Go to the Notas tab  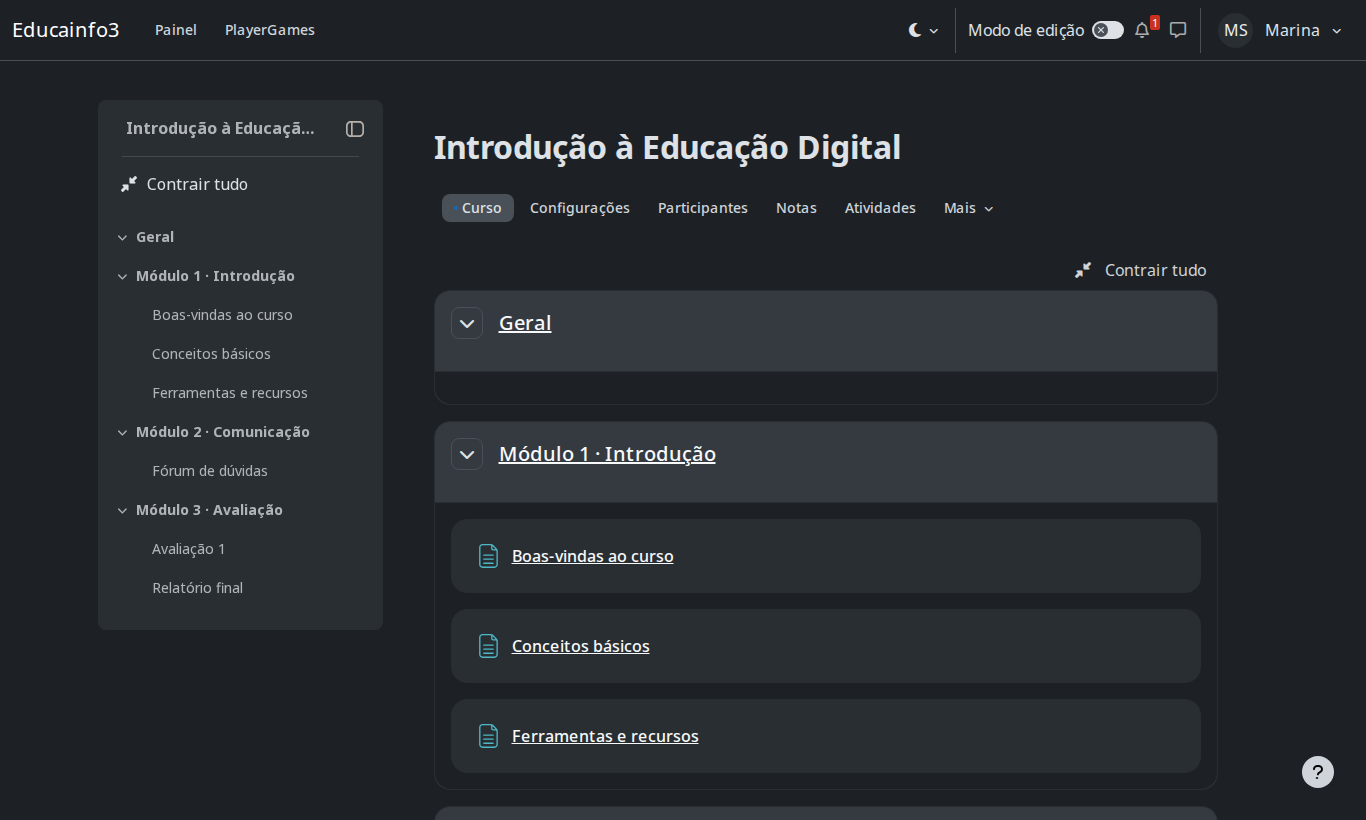pyautogui.click(x=796, y=208)
